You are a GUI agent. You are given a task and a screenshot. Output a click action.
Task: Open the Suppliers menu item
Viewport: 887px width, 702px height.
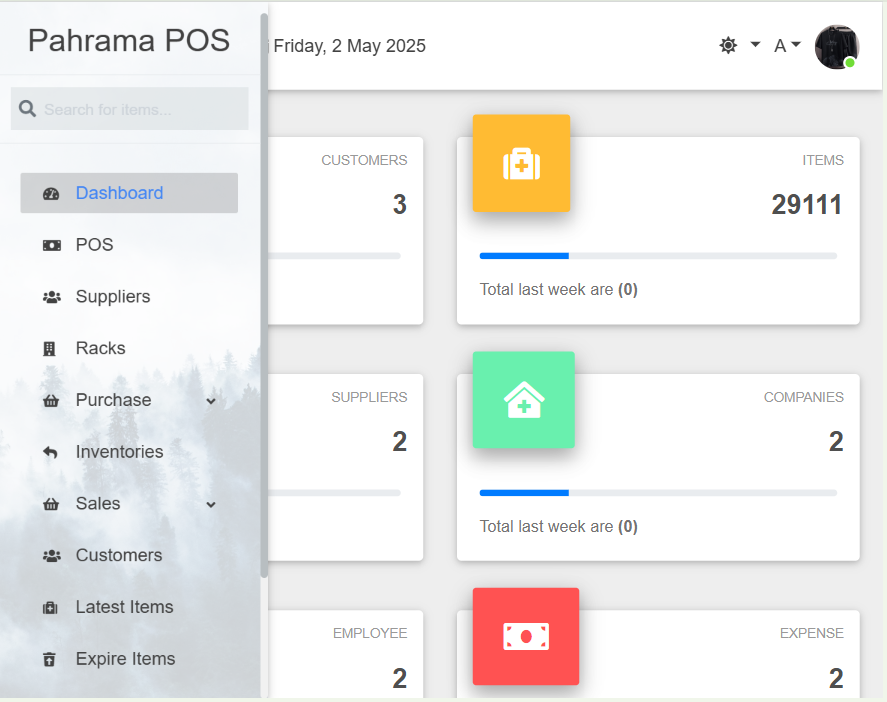click(x=113, y=297)
